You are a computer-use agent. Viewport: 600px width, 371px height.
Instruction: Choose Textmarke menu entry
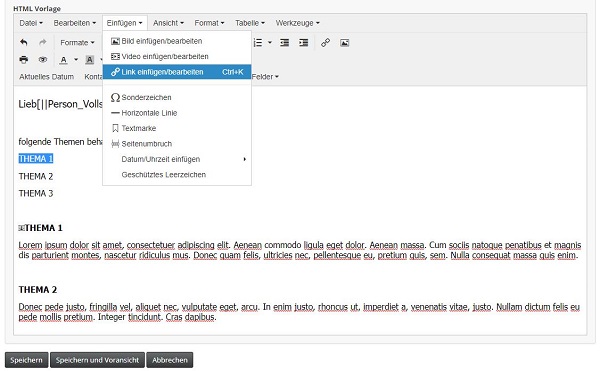click(x=177, y=128)
